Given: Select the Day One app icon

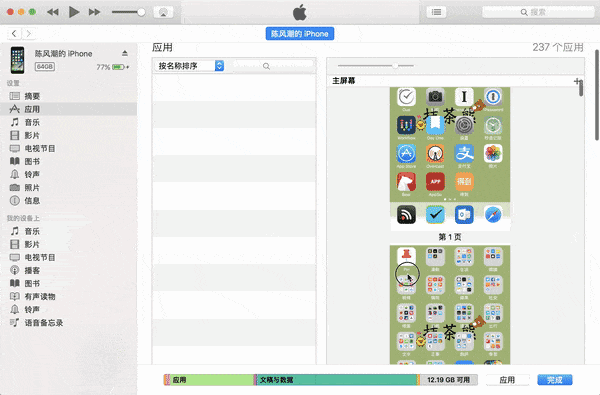Looking at the screenshot, I should tap(435, 125).
